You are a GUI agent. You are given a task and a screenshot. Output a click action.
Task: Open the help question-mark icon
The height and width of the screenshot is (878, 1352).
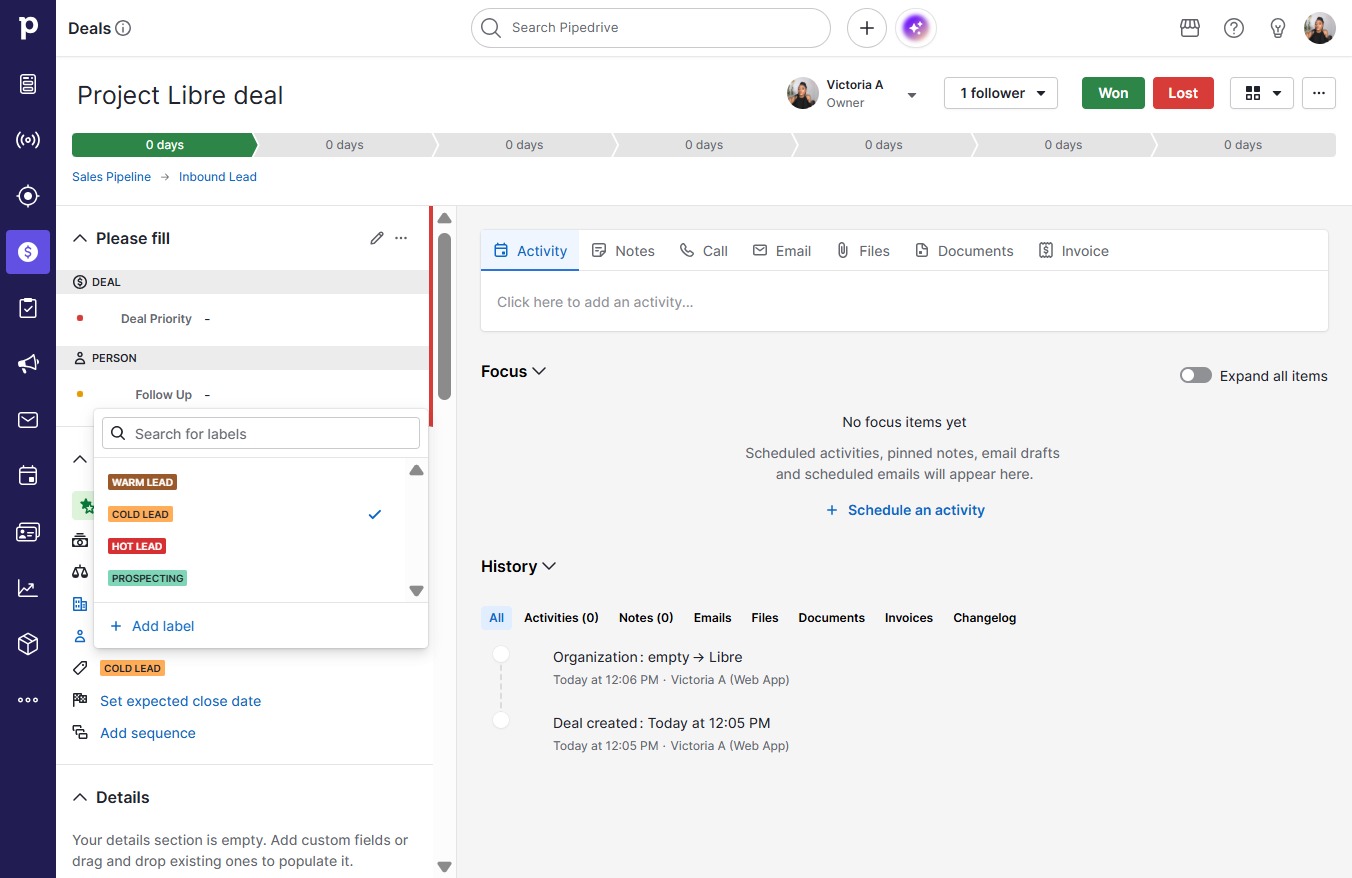(x=1234, y=28)
